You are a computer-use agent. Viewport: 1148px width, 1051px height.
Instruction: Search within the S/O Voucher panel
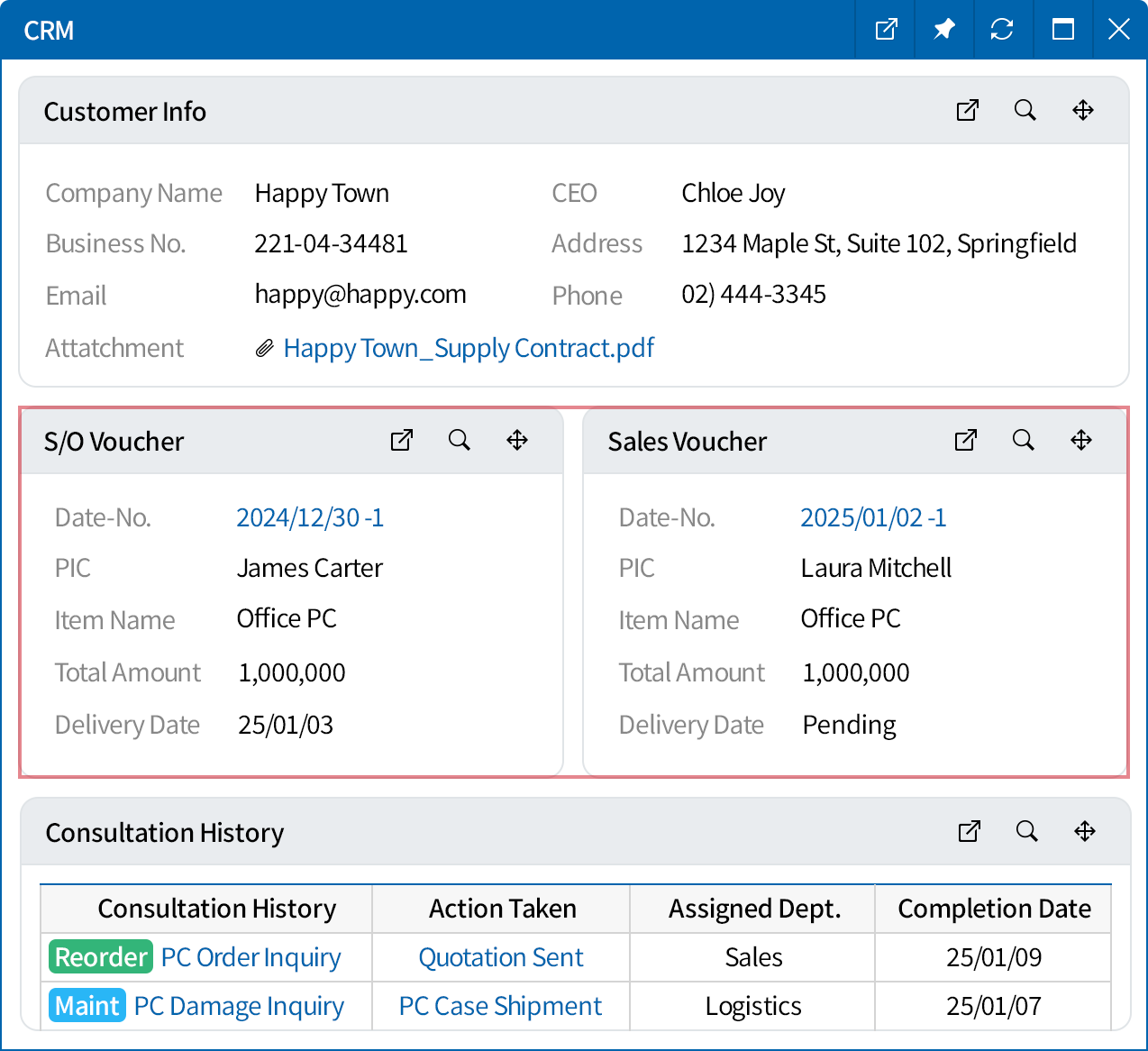[x=459, y=441]
